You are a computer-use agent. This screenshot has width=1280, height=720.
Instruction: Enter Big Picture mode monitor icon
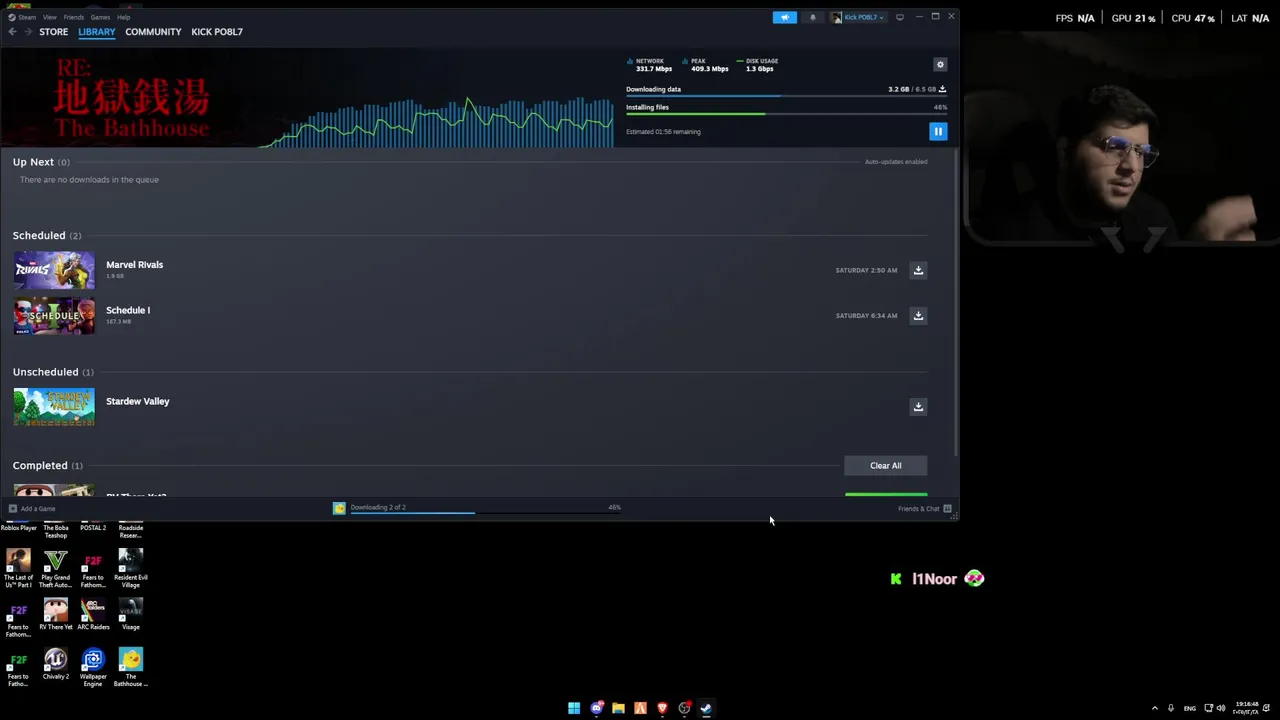[899, 17]
